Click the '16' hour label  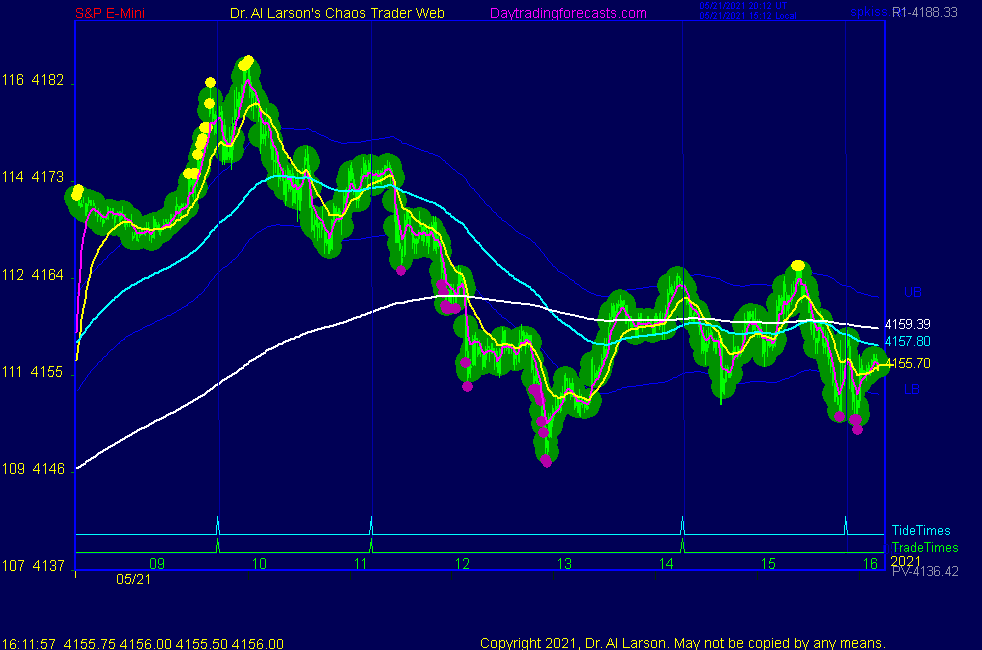coord(871,564)
